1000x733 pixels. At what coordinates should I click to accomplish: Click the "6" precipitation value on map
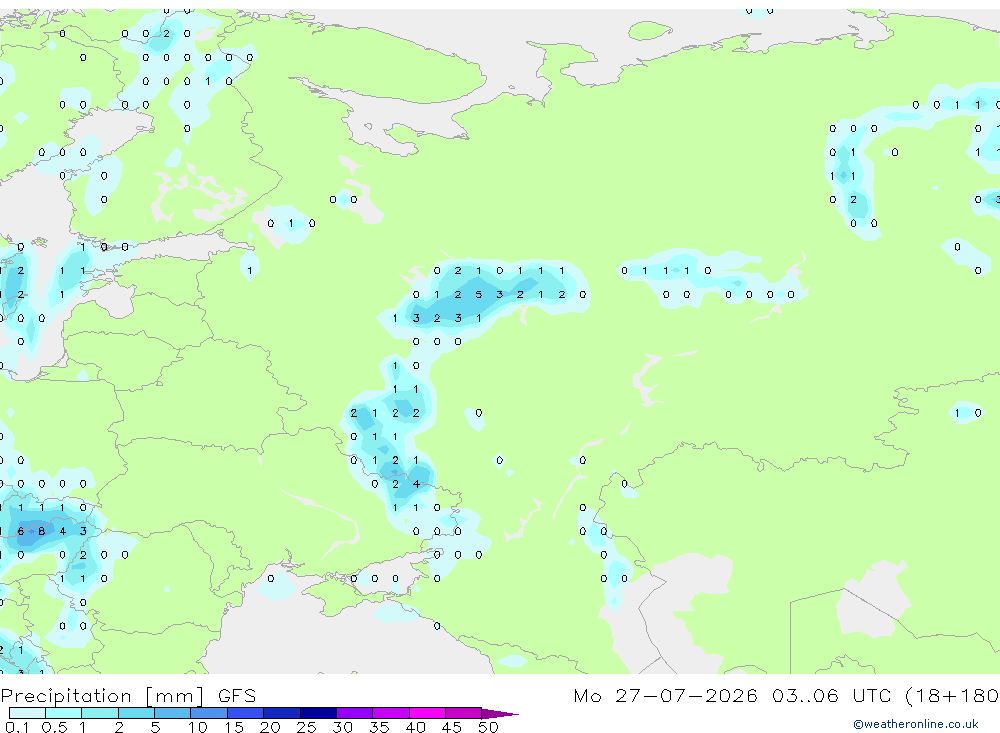[21, 531]
